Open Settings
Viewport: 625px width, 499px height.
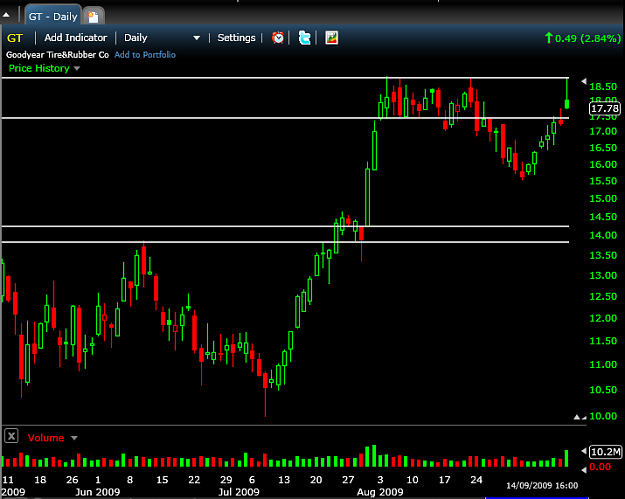[x=236, y=38]
